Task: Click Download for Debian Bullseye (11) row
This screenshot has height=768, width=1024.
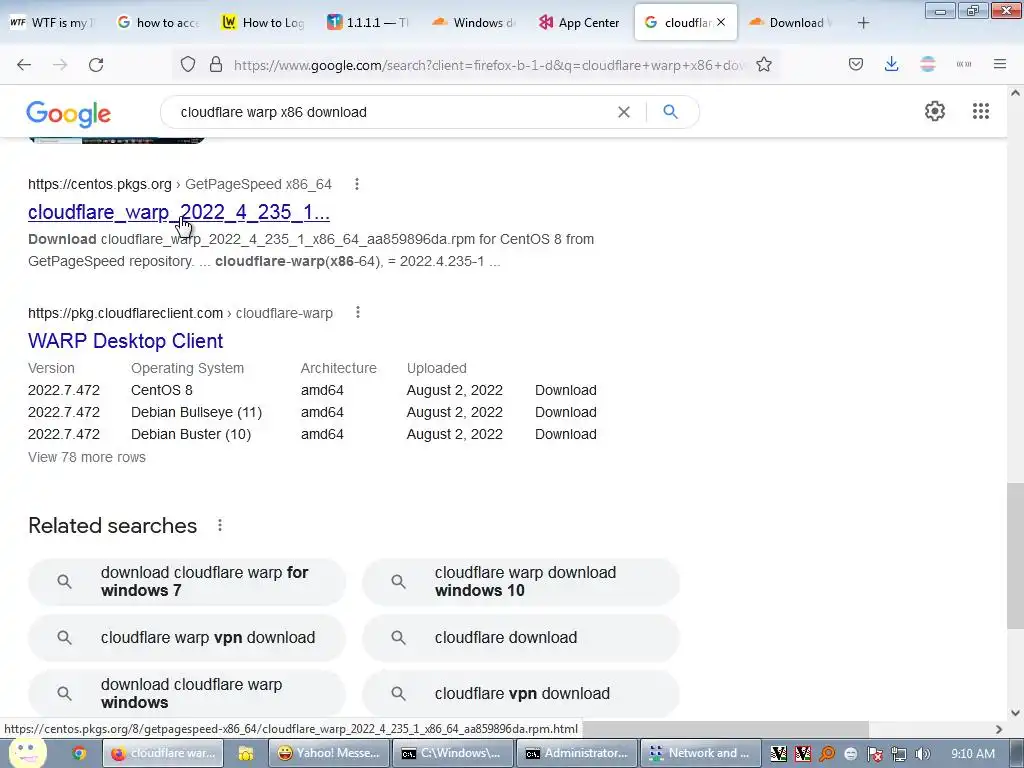Action: 566,412
